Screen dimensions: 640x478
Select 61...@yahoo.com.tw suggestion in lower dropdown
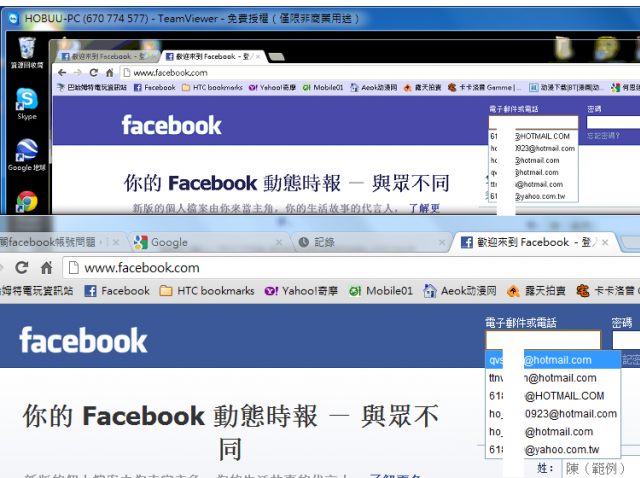tap(553, 449)
